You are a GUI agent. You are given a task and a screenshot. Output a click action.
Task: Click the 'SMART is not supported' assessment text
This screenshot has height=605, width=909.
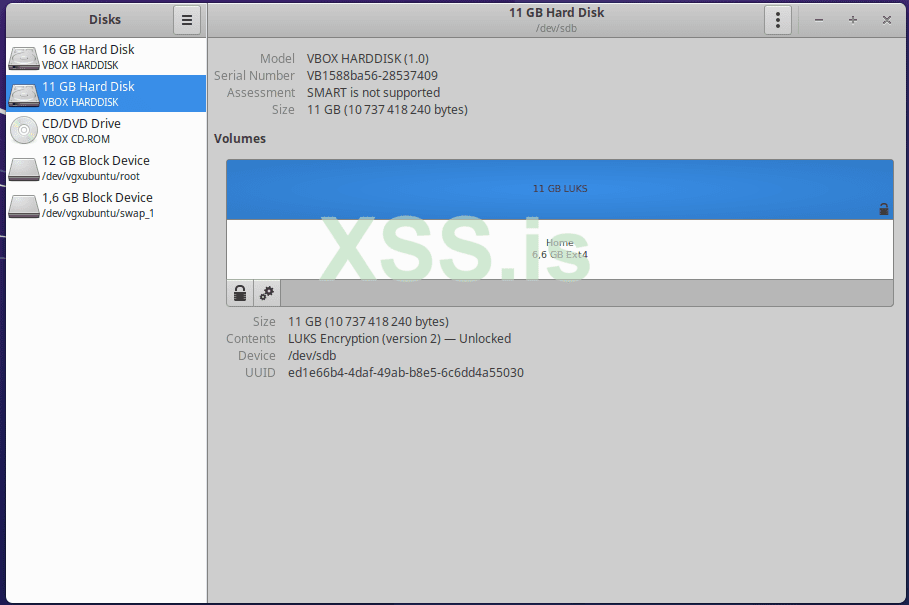pos(373,93)
